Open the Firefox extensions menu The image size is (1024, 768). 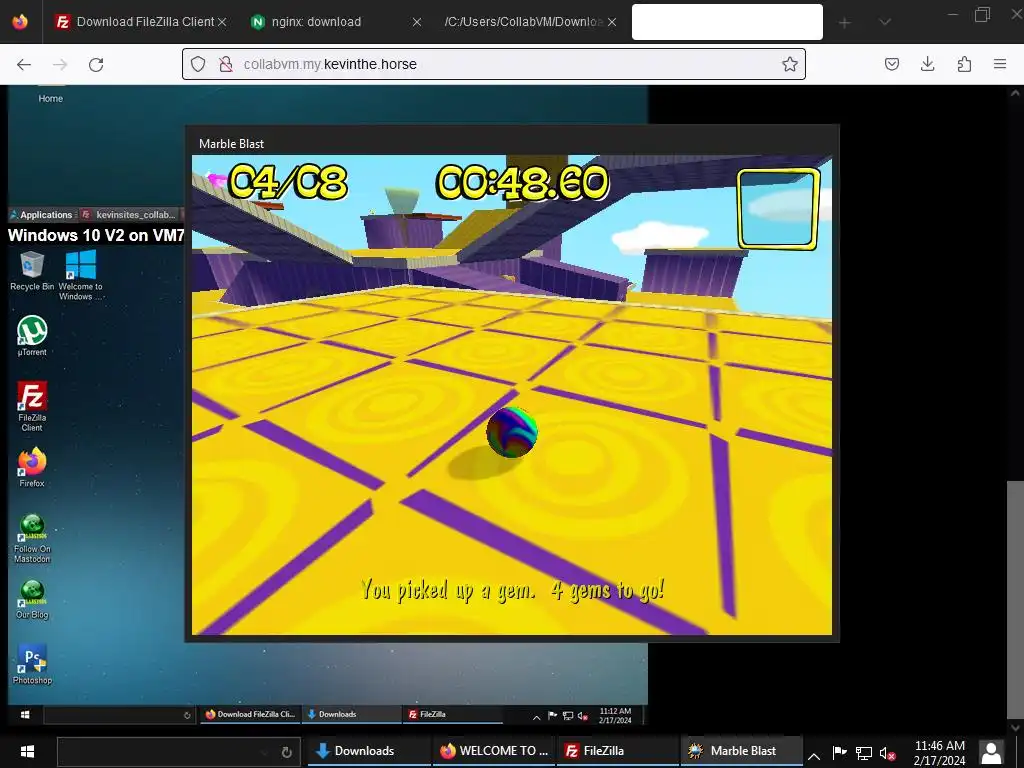tap(964, 64)
